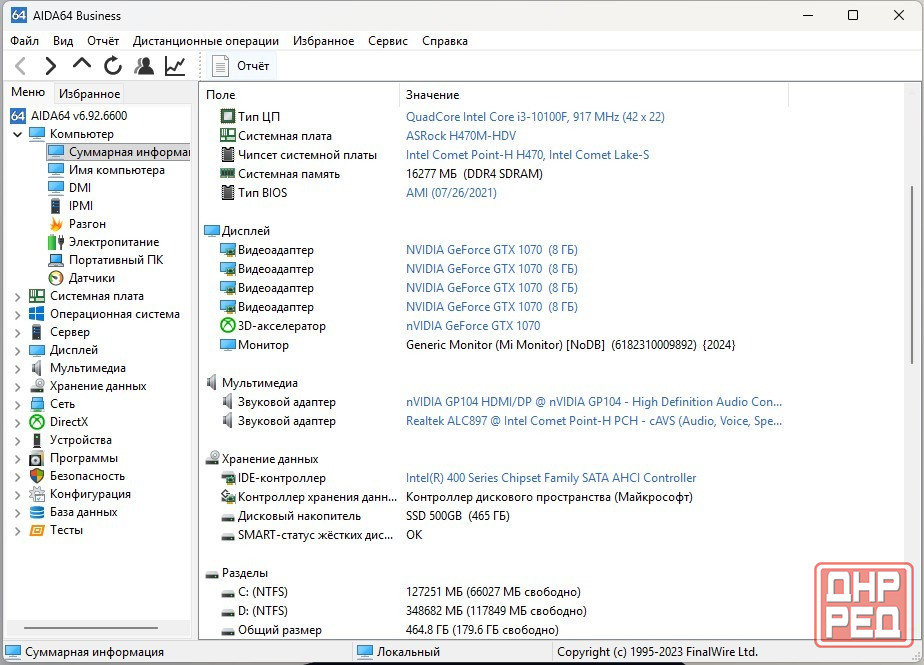This screenshot has height=665, width=924.
Task: Collapse the Компьютер tree node
Action: coord(18,134)
